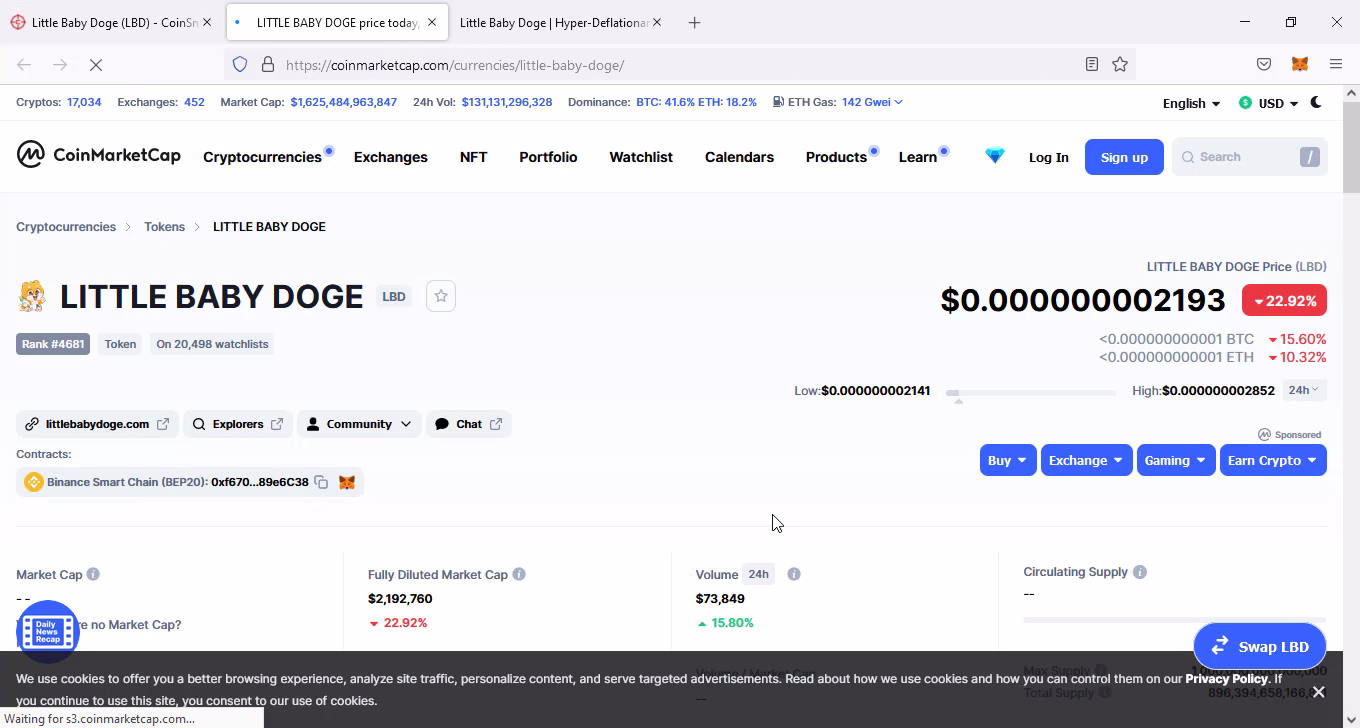1360x728 pixels.
Task: Copy the BEP20 contract address
Action: 321,482
